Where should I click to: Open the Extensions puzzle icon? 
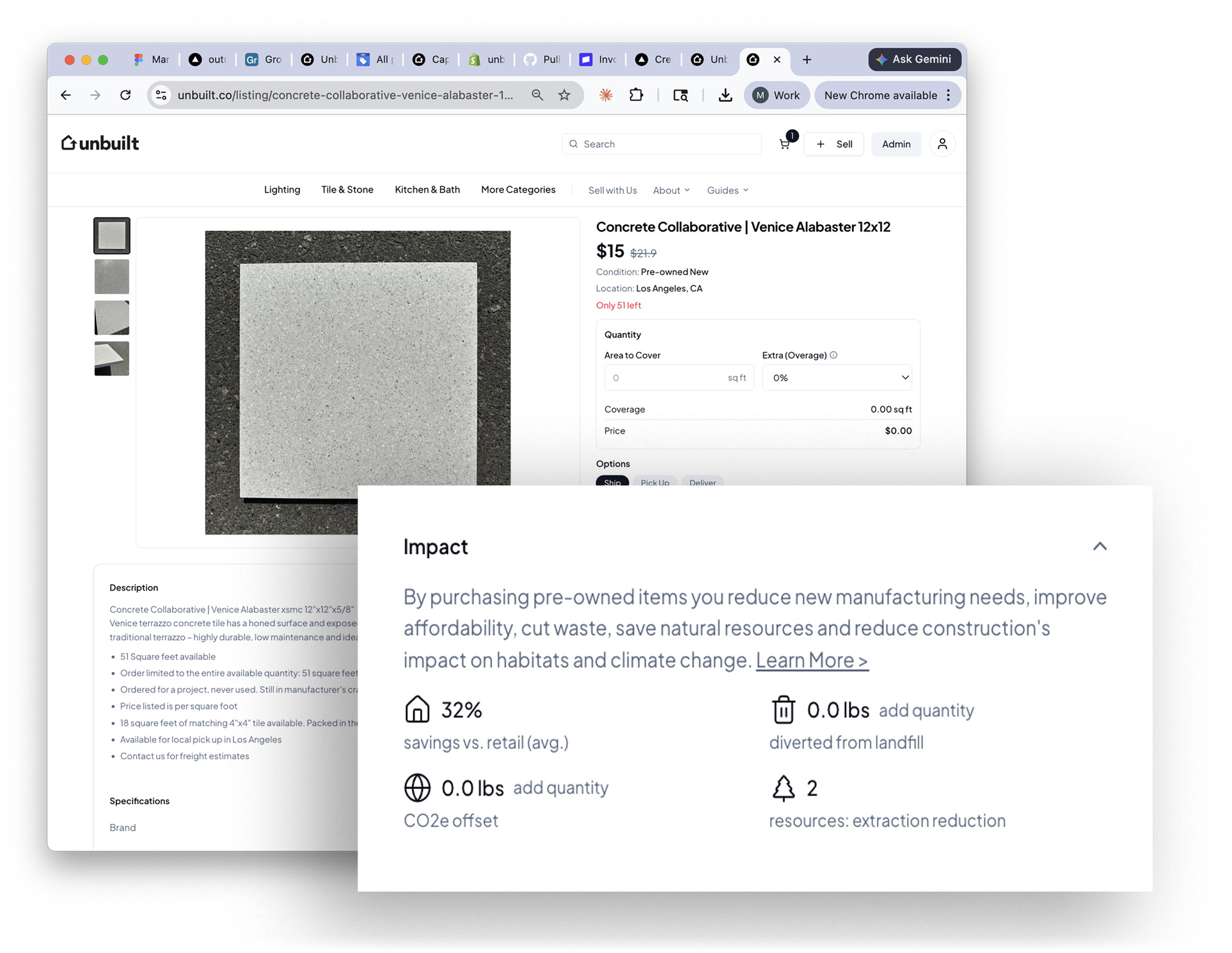pyautogui.click(x=636, y=95)
